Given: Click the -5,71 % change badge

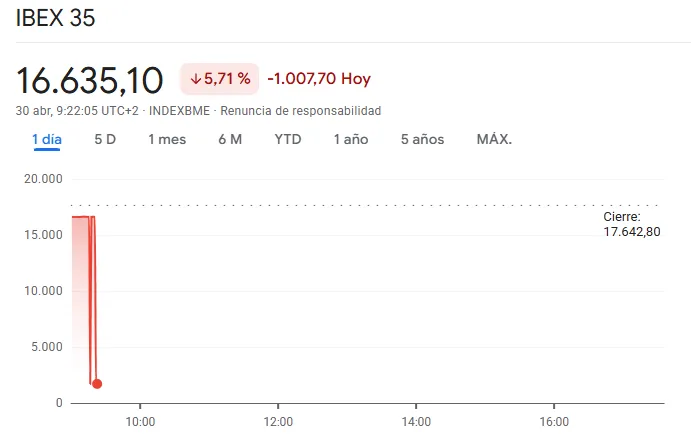Looking at the screenshot, I should 220,78.
